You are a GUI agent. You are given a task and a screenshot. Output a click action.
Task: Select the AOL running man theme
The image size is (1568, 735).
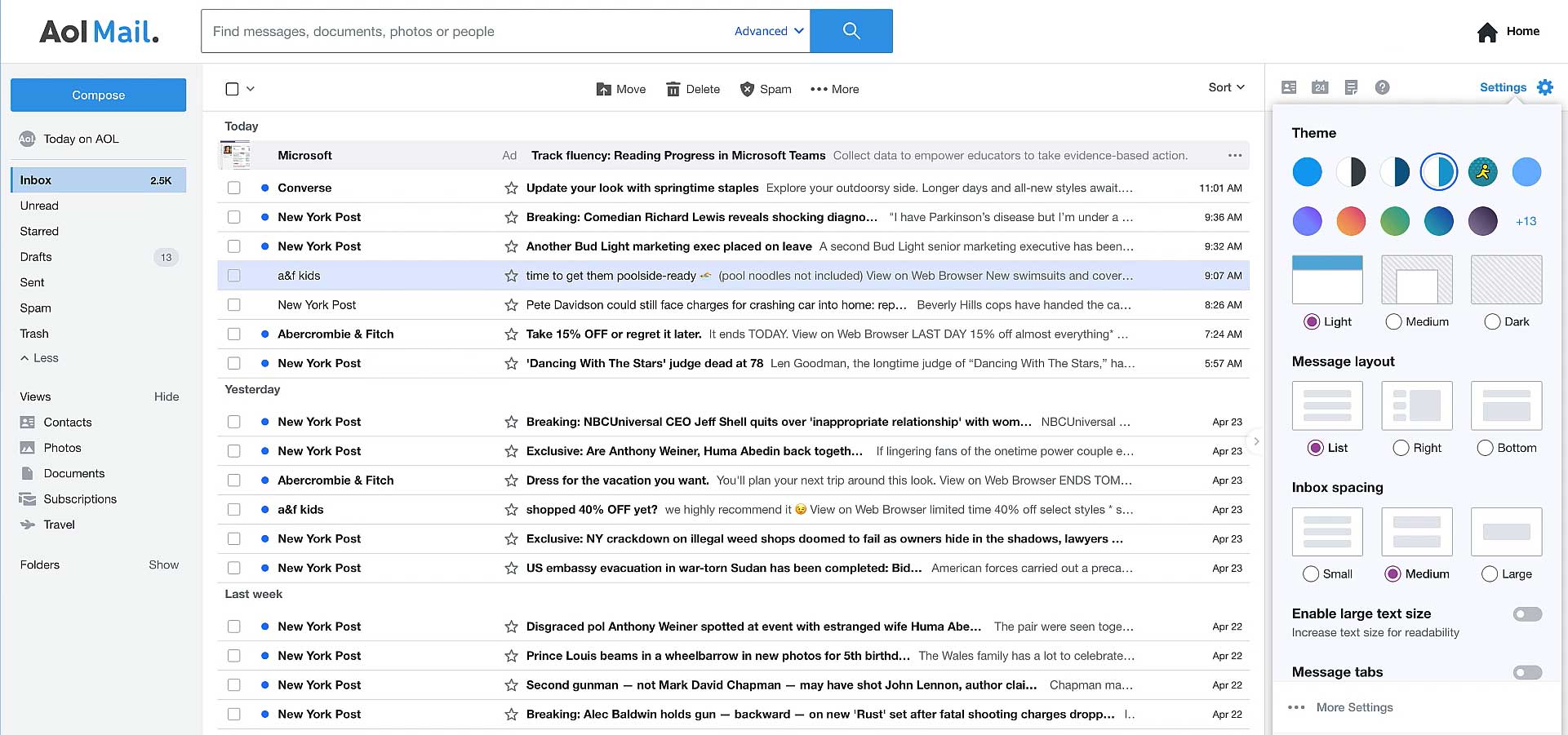point(1482,172)
